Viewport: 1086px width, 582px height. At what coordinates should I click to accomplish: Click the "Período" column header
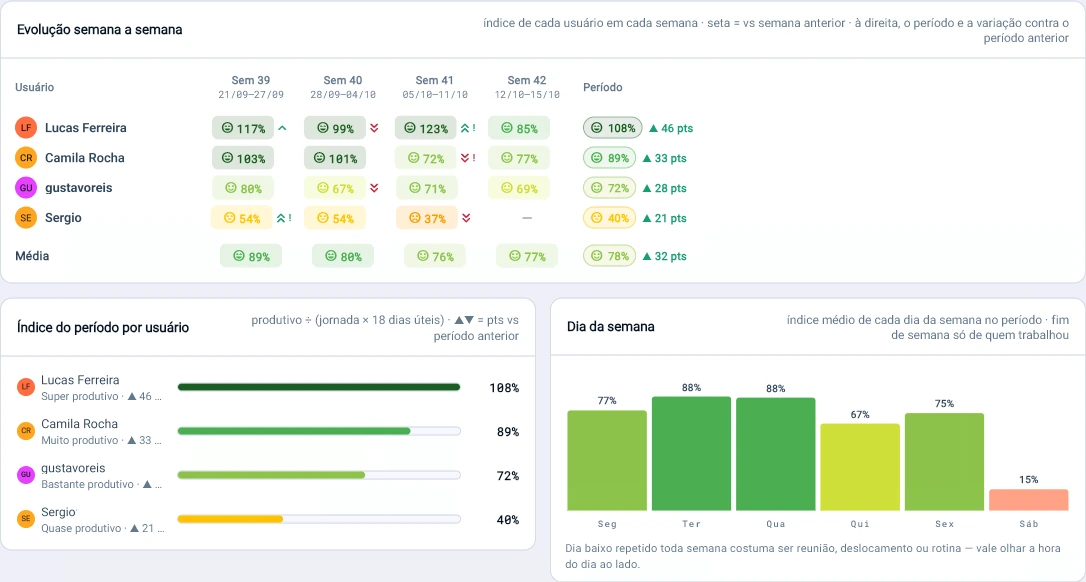click(x=603, y=87)
